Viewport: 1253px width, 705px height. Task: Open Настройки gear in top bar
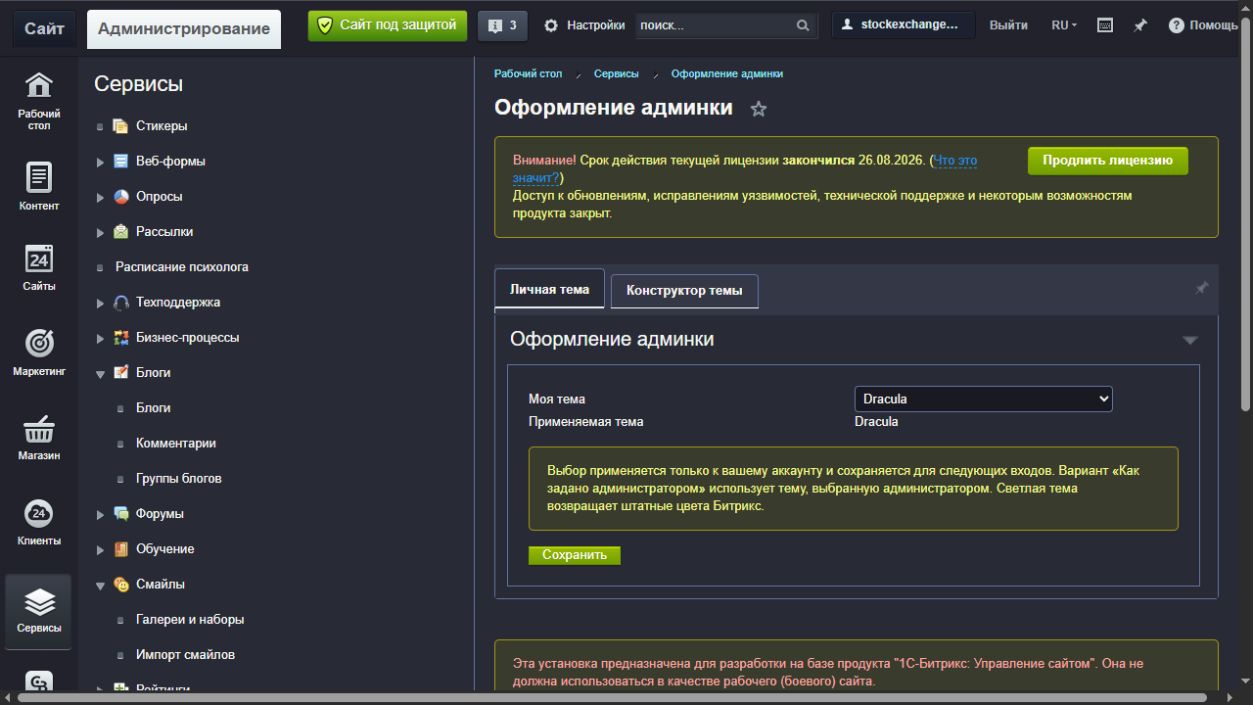584,26
